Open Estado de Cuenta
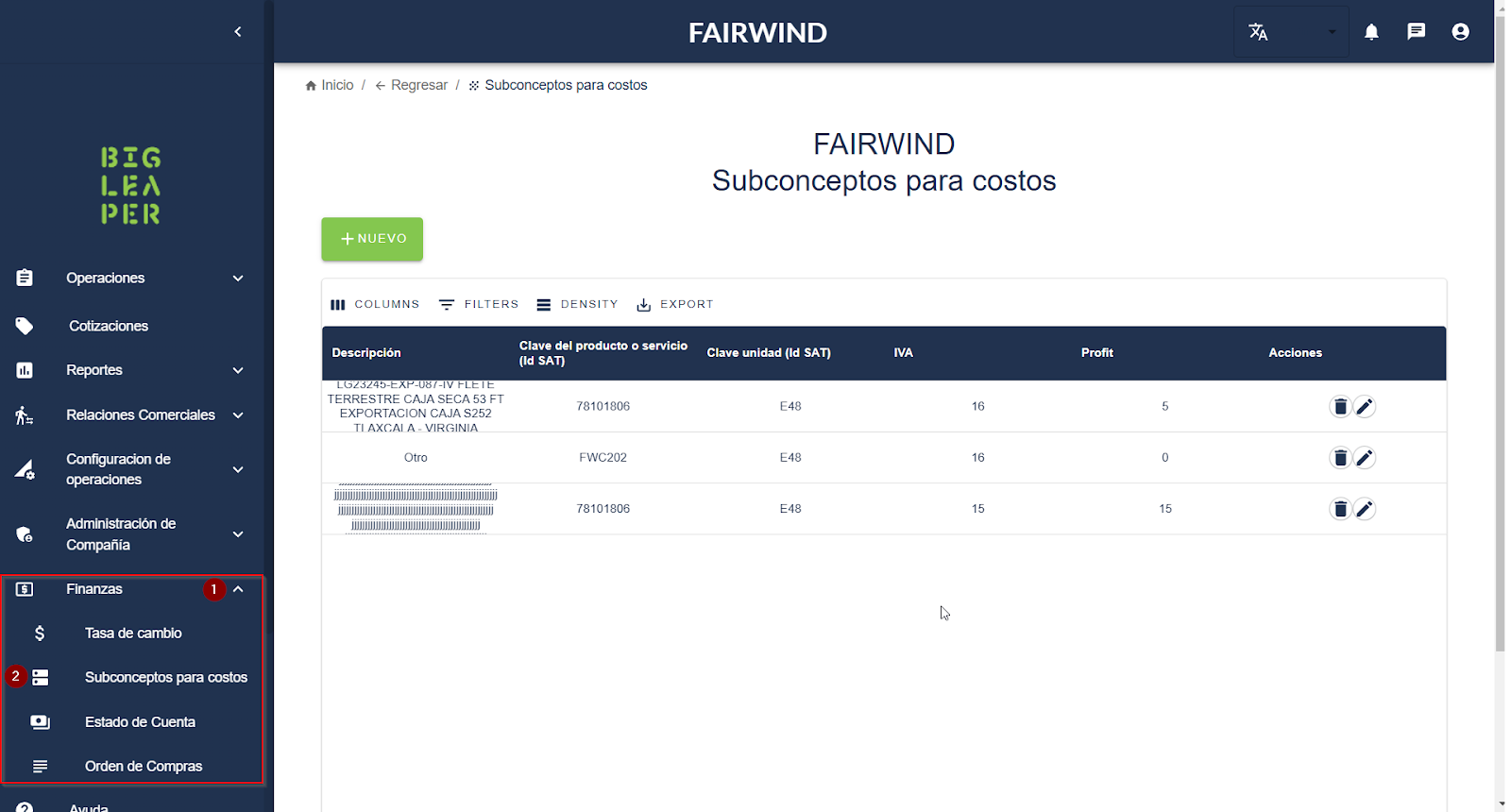This screenshot has width=1511, height=812. (140, 722)
